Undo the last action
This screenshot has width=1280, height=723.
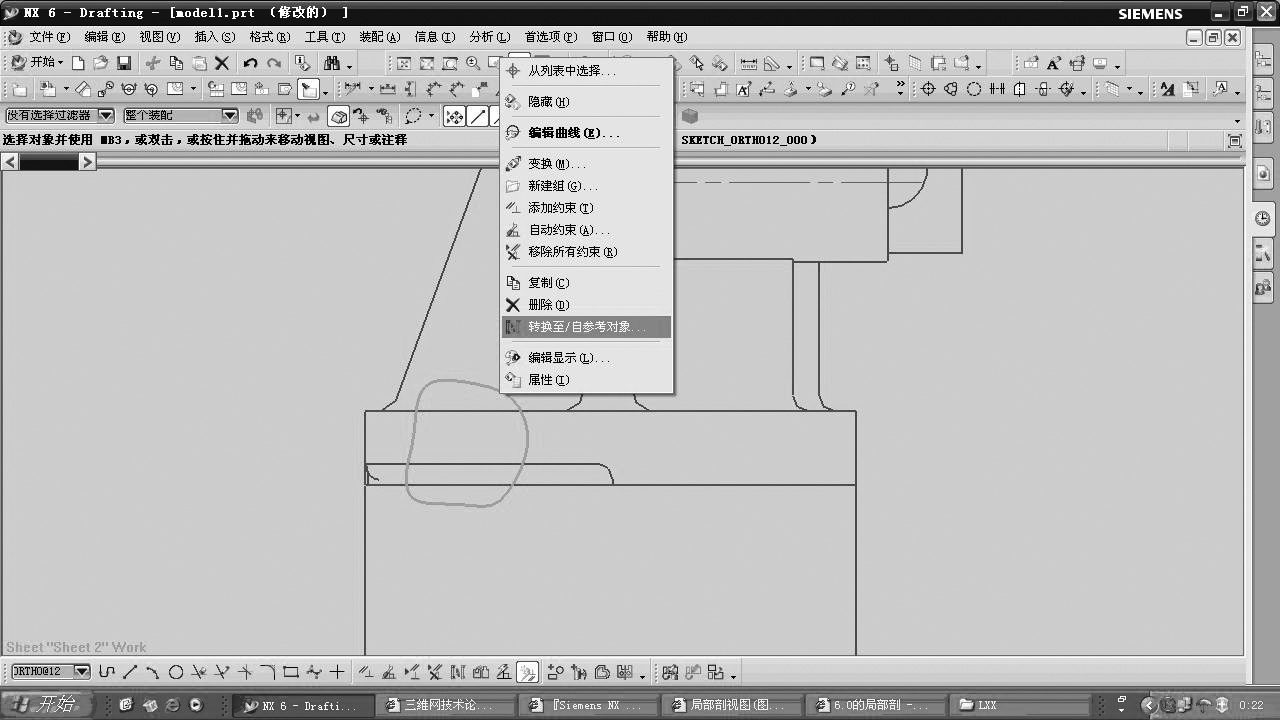[250, 63]
